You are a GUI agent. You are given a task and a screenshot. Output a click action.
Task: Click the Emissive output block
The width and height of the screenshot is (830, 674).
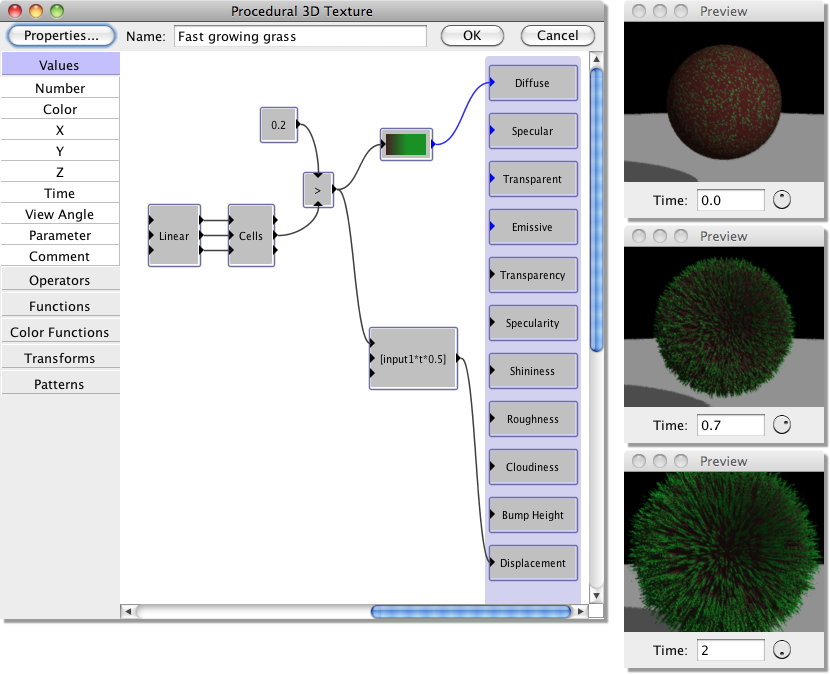(533, 227)
